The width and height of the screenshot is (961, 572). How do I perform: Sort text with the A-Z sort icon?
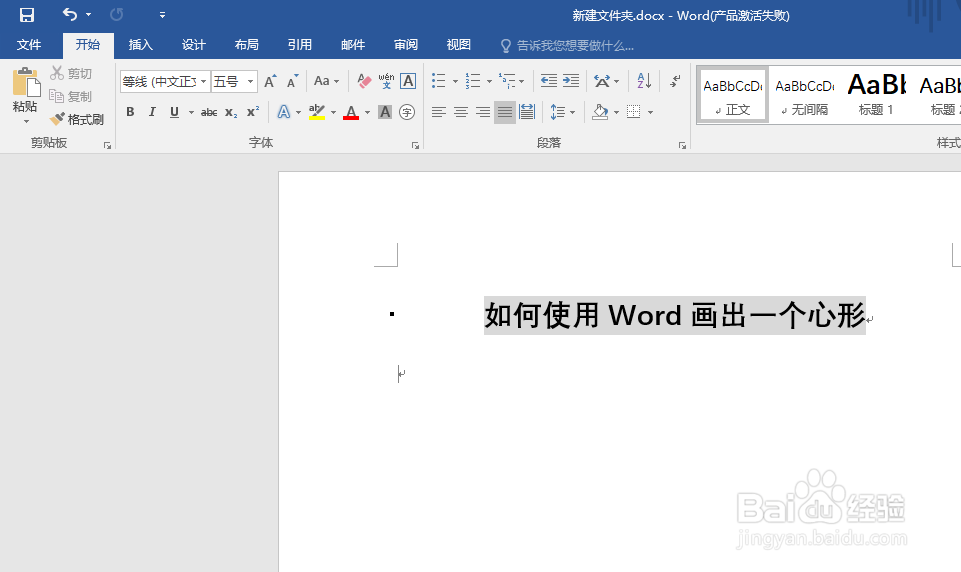click(x=644, y=81)
